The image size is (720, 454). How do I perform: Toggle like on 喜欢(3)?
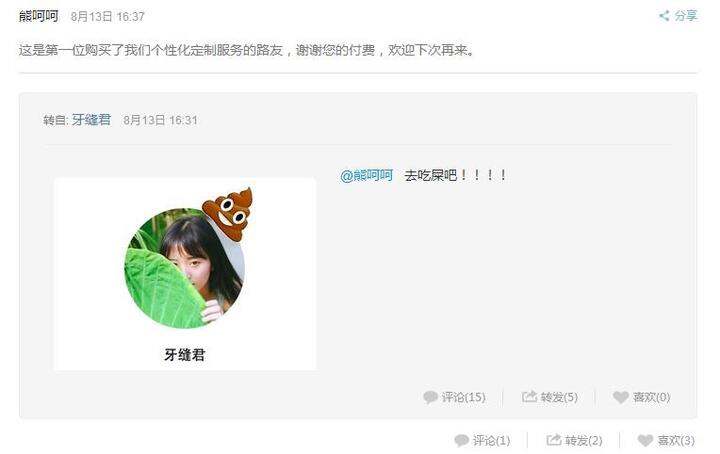click(666, 441)
